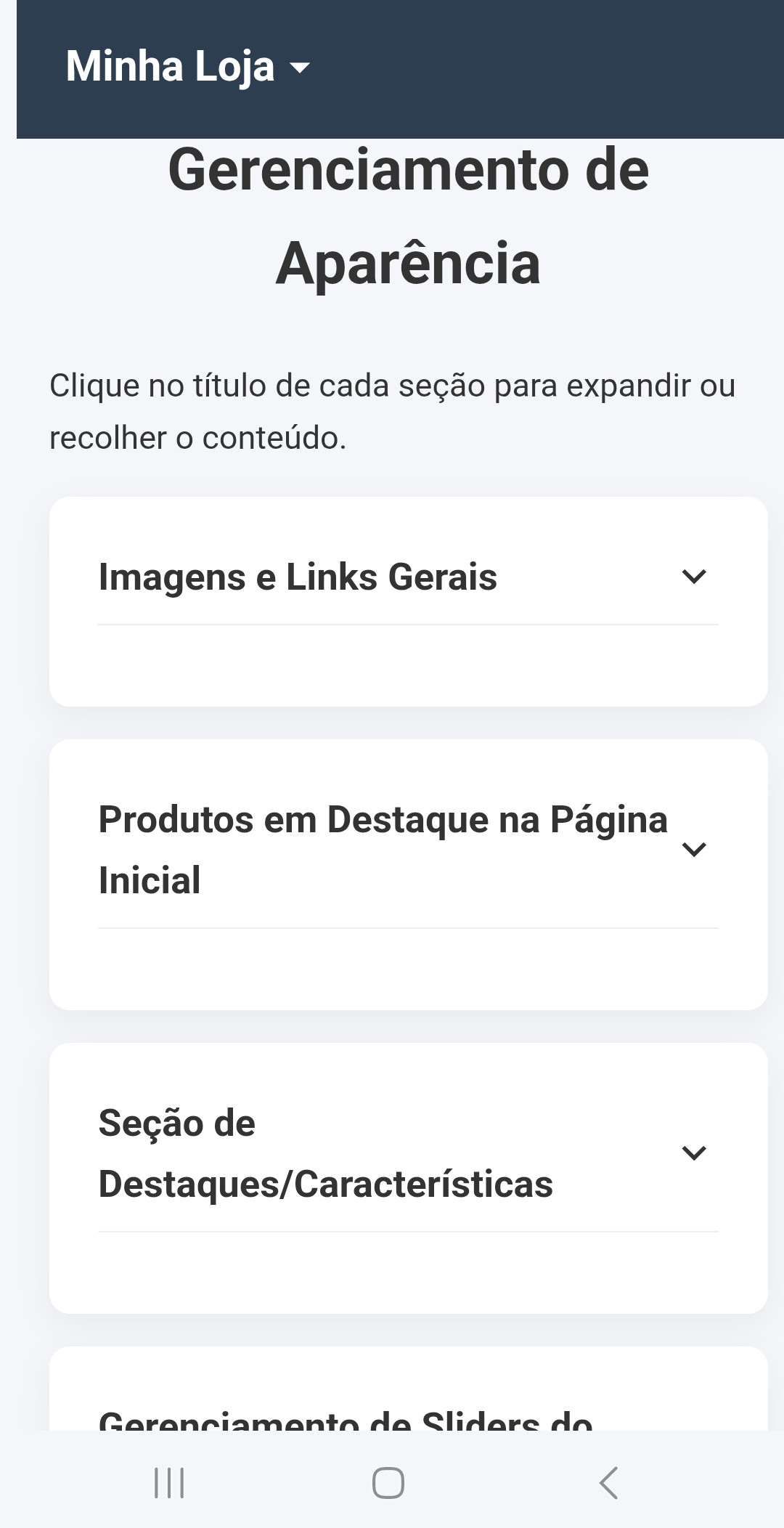The image size is (784, 1528).
Task: Tap the Android recent apps icon
Action: point(169,1483)
